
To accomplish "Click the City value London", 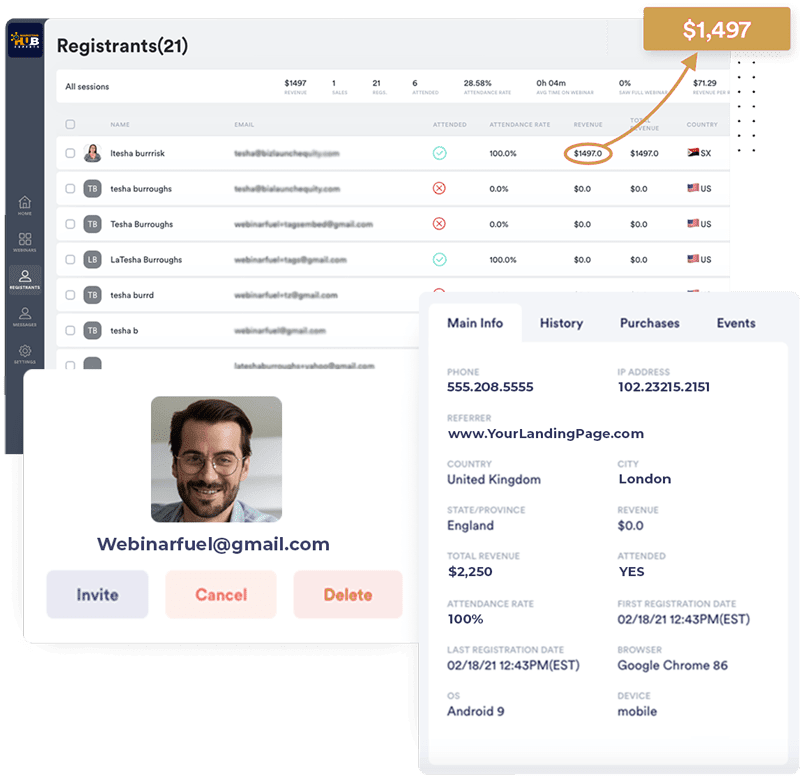I will (645, 479).
